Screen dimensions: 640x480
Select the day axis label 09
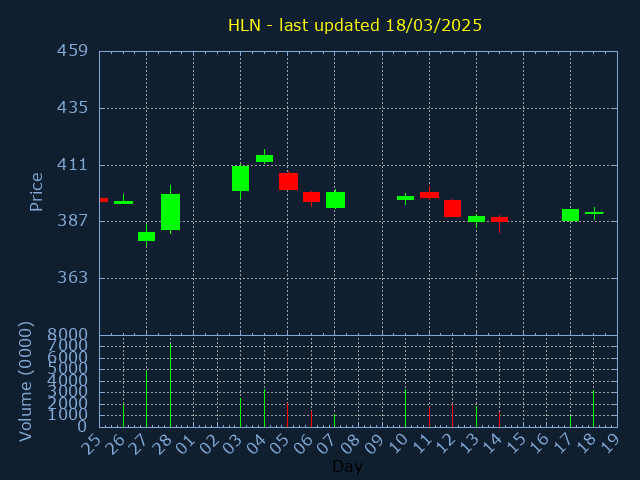click(374, 444)
